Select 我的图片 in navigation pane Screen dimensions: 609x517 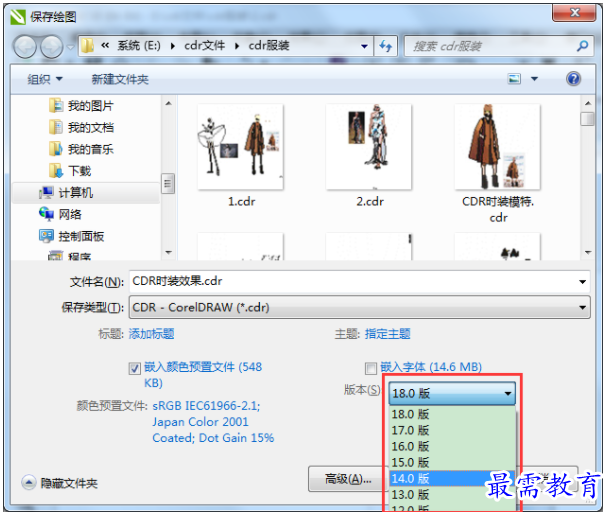tap(81, 105)
